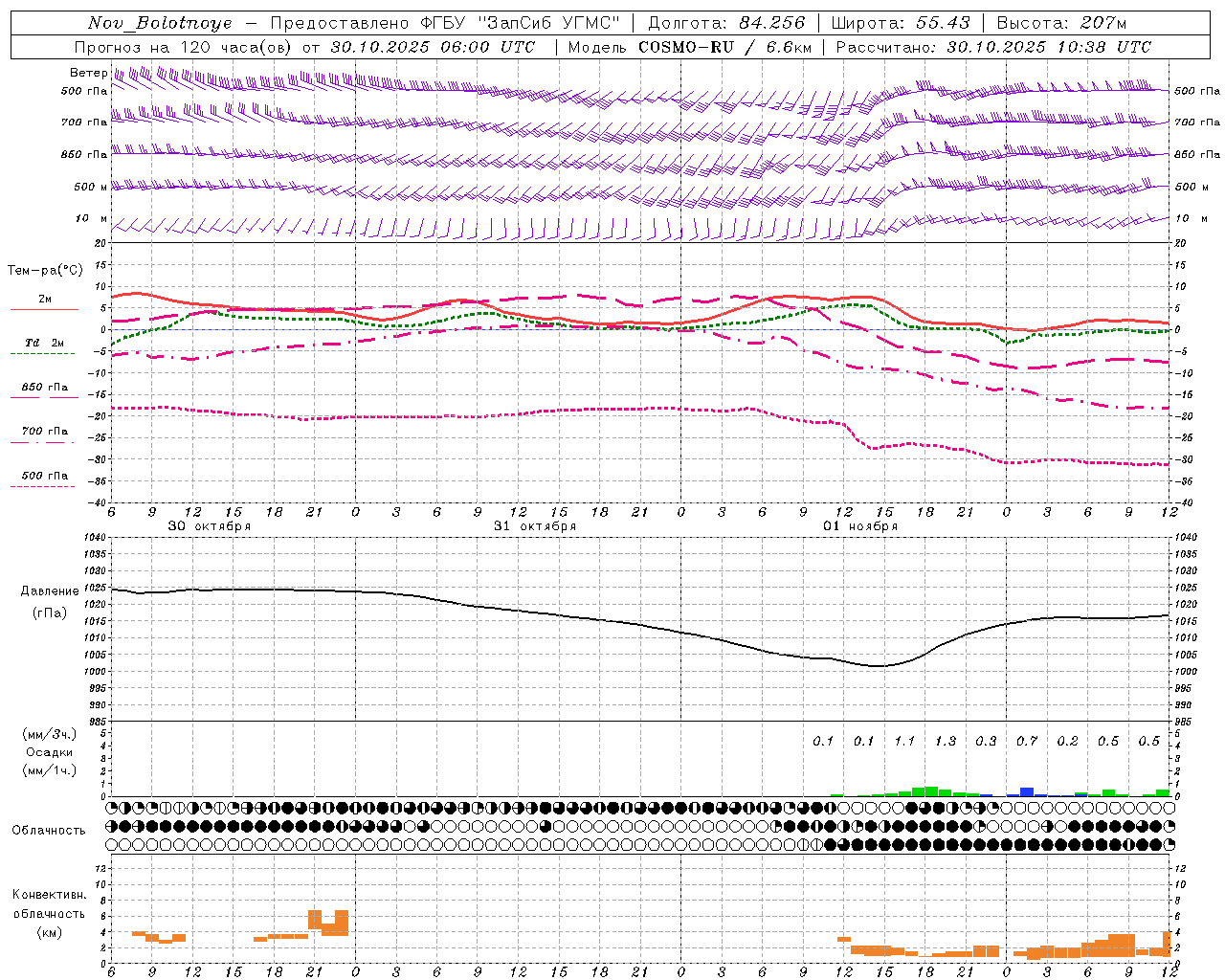Select the '0.7' three-hour precipitation value
Screen dimensions: 1225x980
[1026, 742]
